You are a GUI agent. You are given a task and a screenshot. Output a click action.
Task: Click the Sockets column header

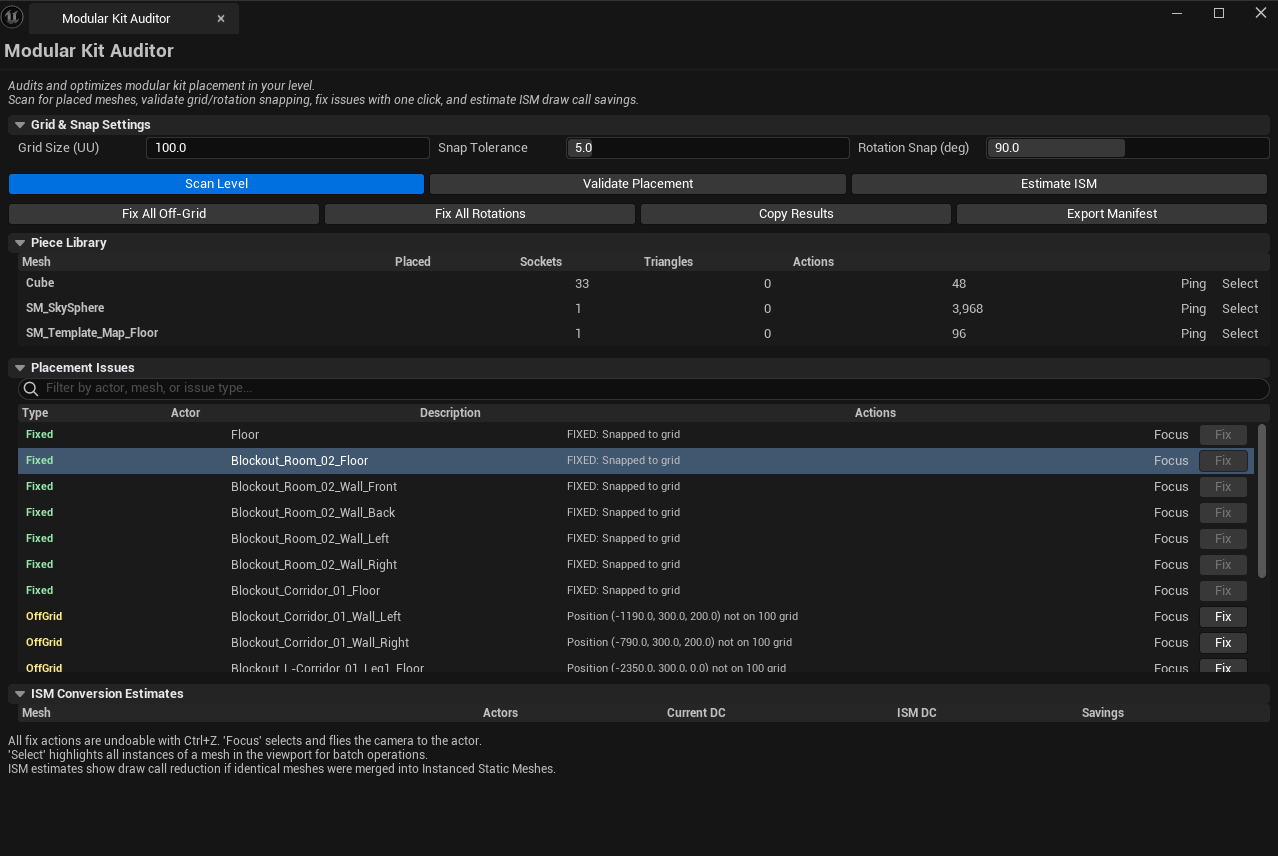pos(541,262)
